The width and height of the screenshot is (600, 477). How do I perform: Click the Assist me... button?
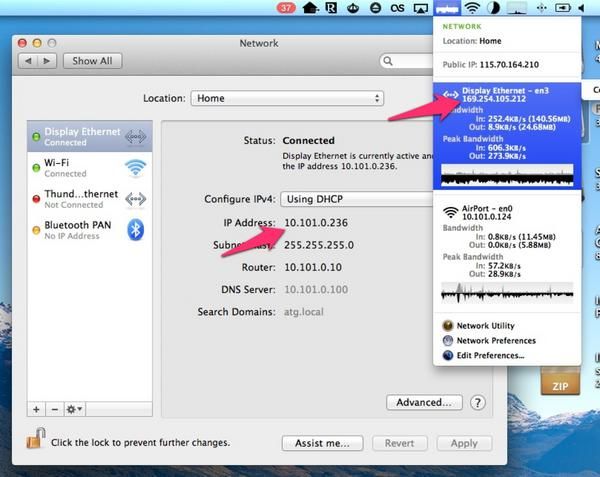point(322,442)
